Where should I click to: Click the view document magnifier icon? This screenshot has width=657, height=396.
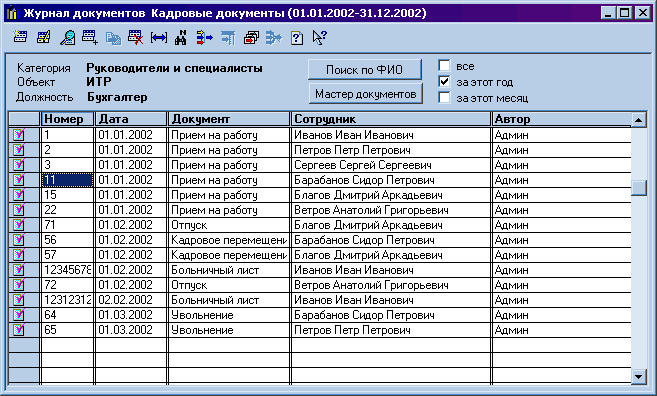(x=67, y=38)
